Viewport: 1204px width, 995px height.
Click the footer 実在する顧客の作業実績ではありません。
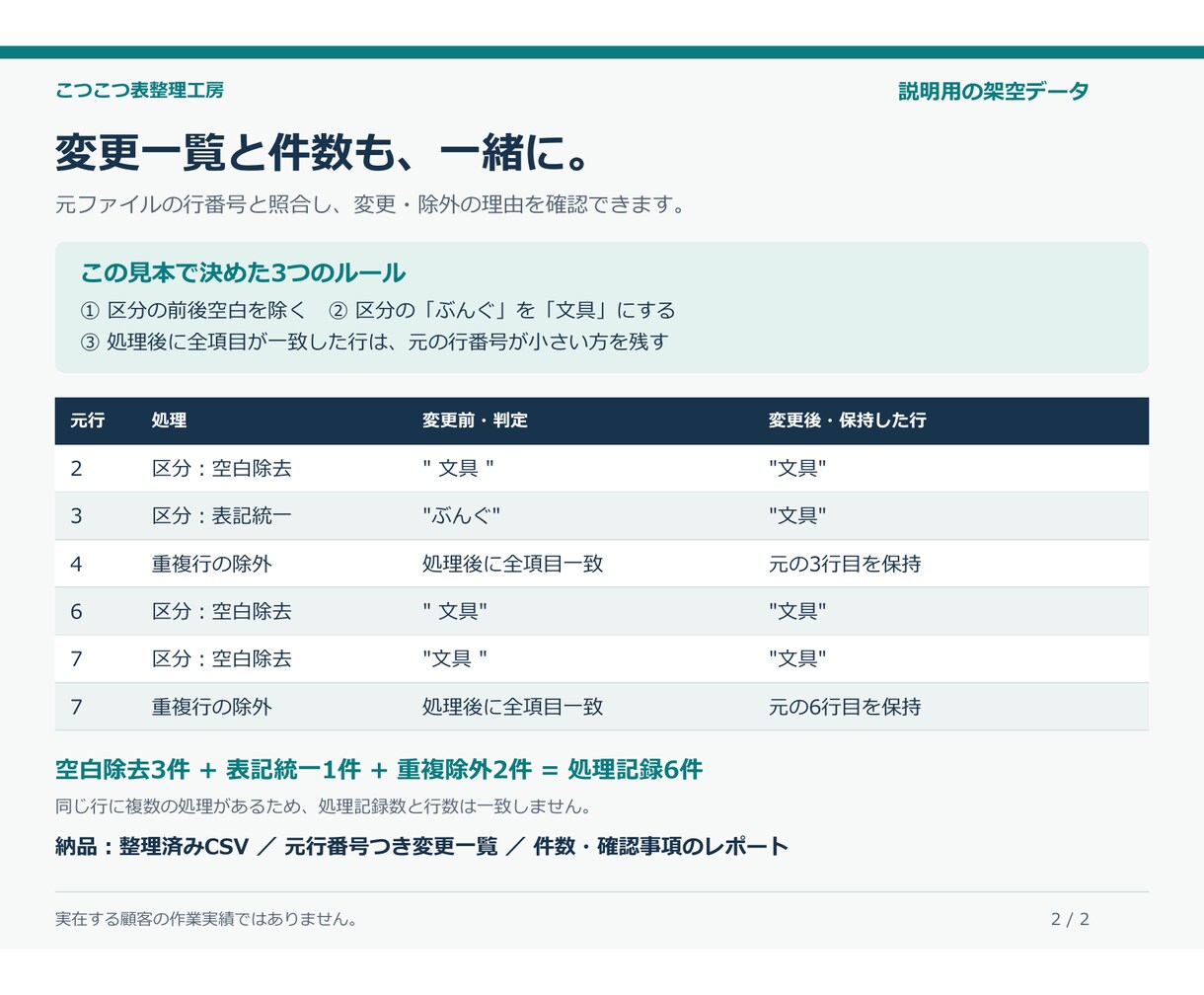point(205,919)
